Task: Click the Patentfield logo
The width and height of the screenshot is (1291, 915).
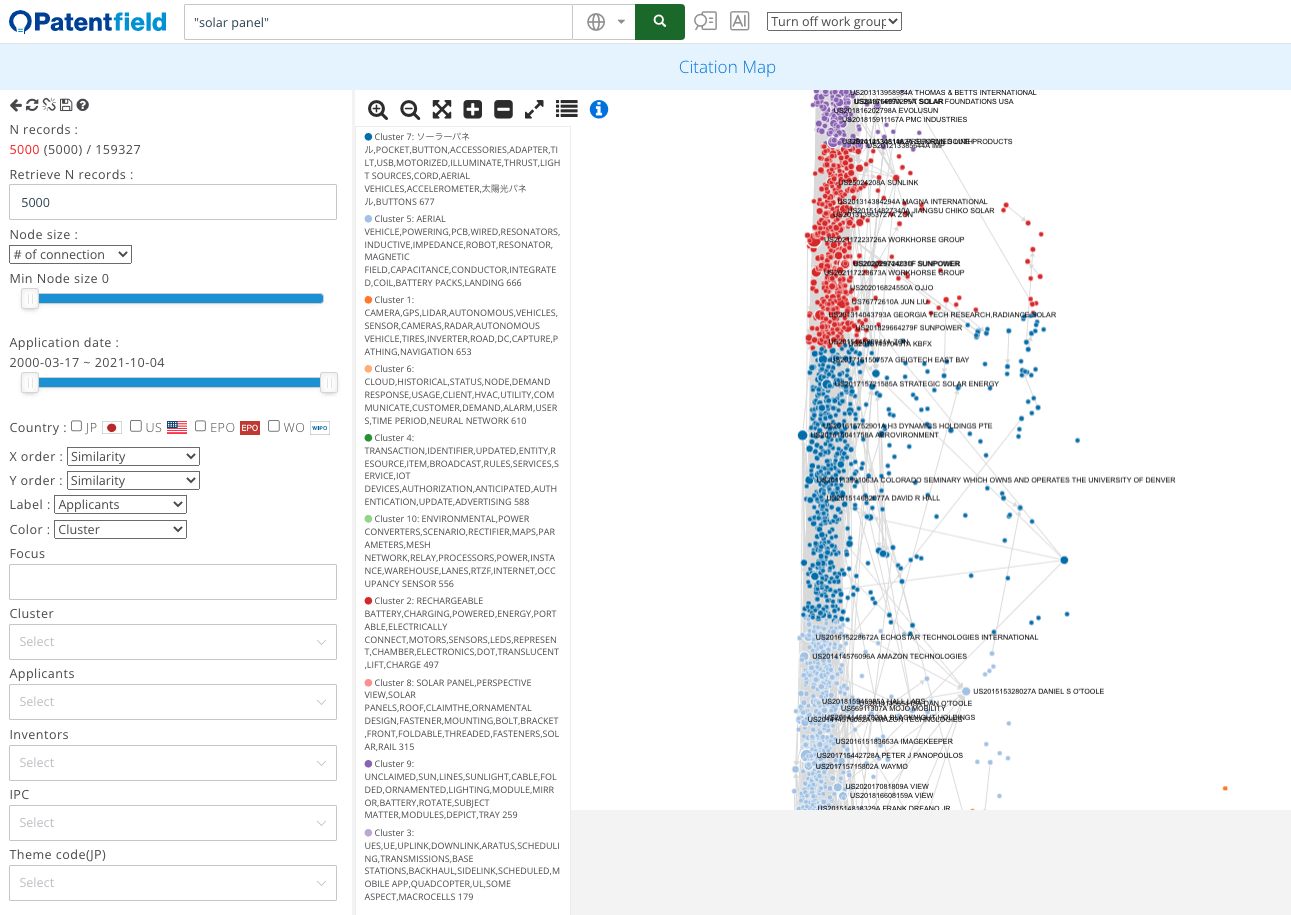Action: coord(87,20)
